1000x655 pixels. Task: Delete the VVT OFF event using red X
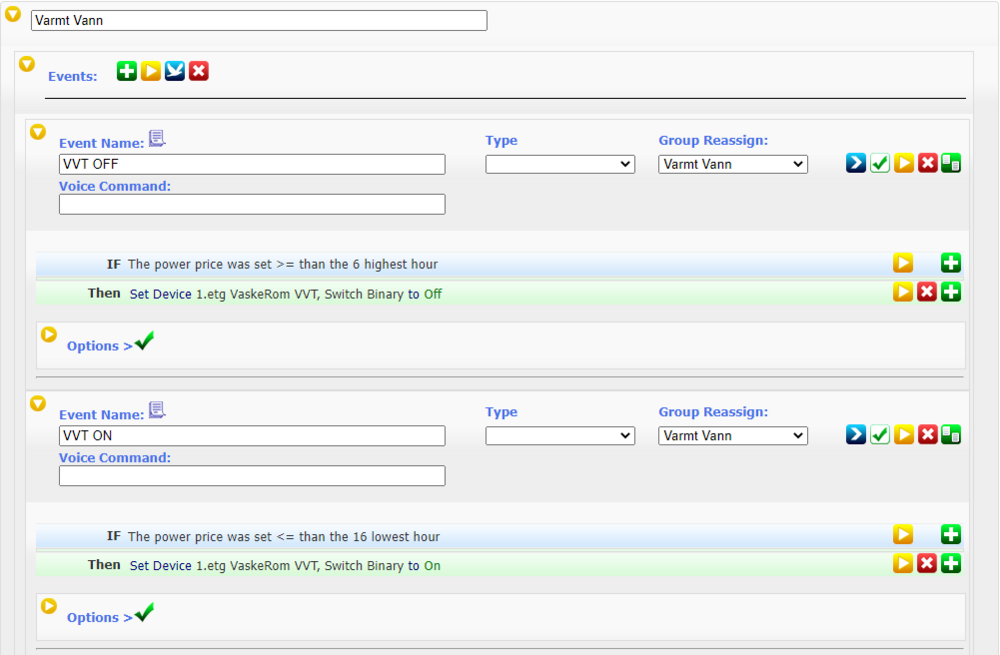point(928,163)
